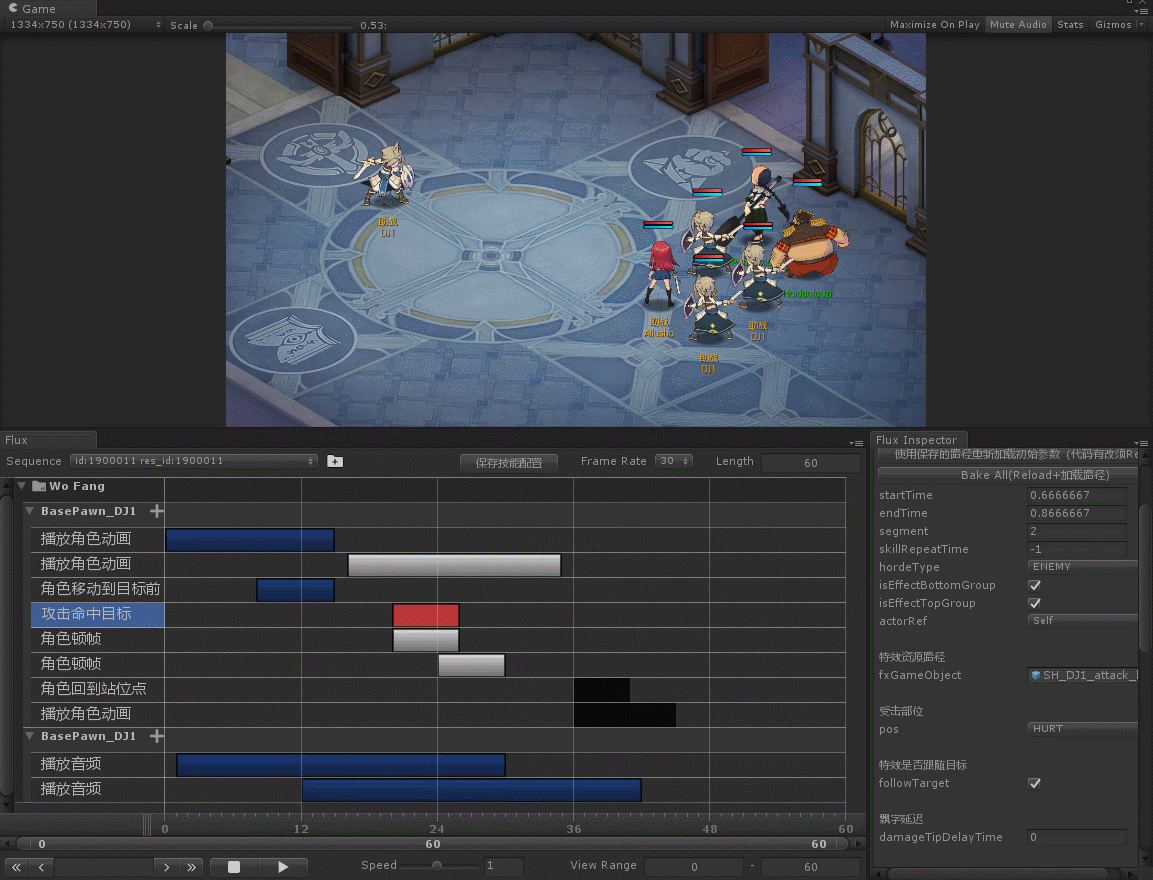Add a track to the BasePawn_DJ1 group above 播放音频

(x=157, y=736)
